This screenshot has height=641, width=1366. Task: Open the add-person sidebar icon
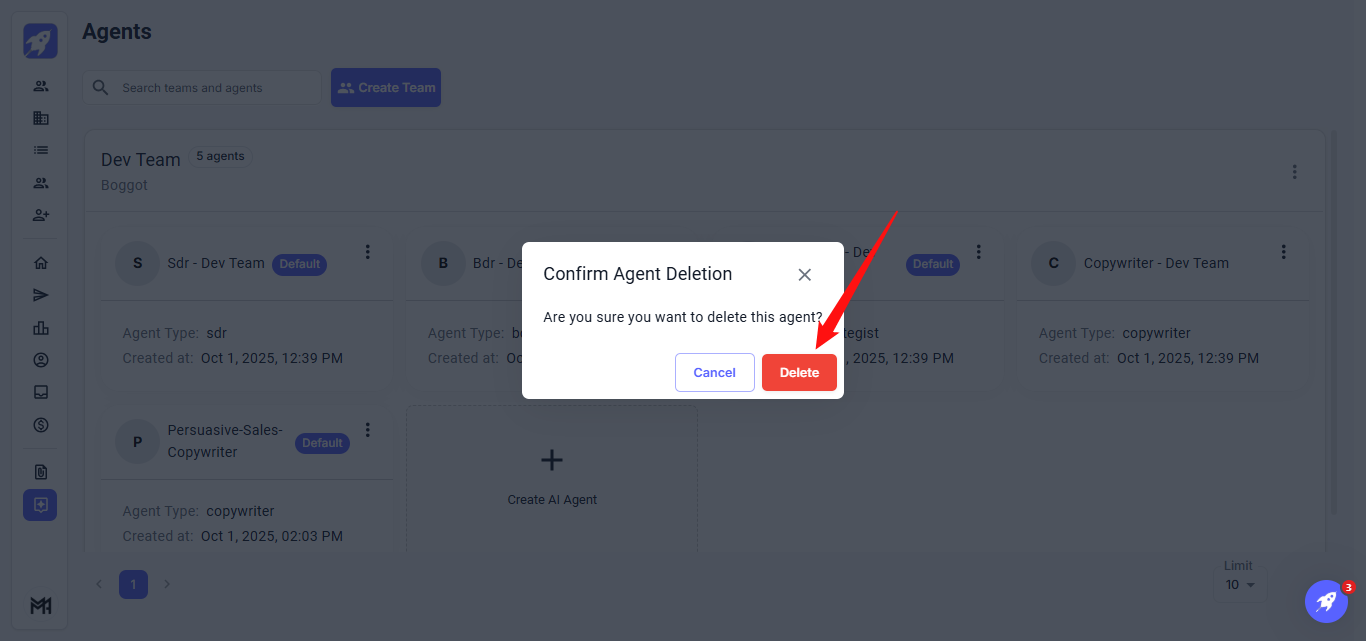(x=41, y=215)
